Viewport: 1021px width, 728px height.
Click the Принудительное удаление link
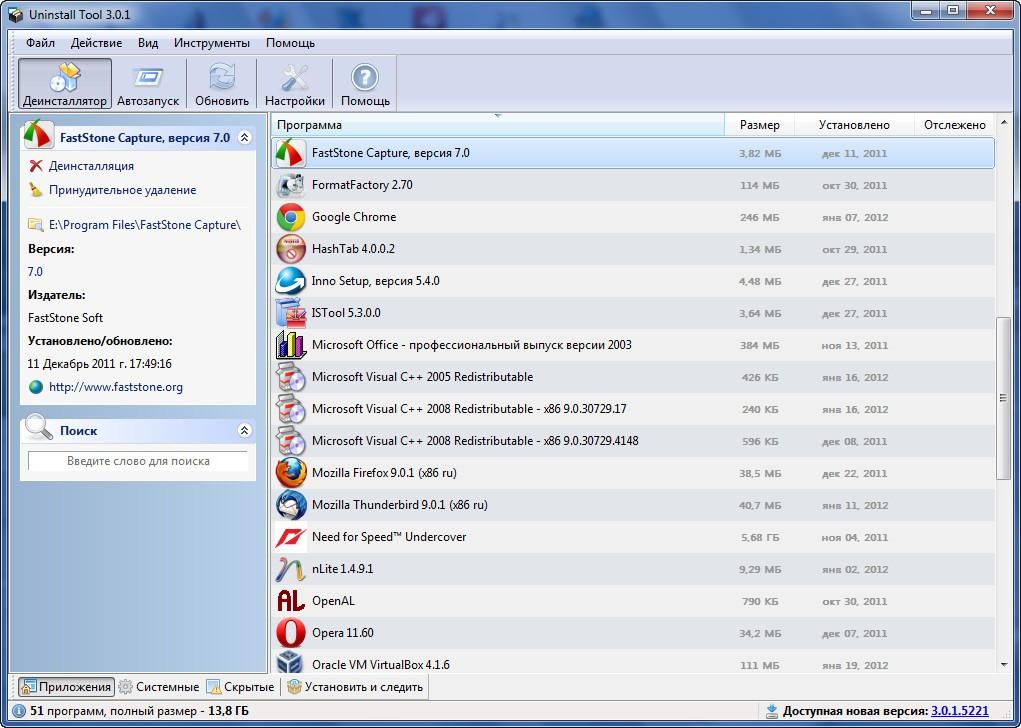122,190
